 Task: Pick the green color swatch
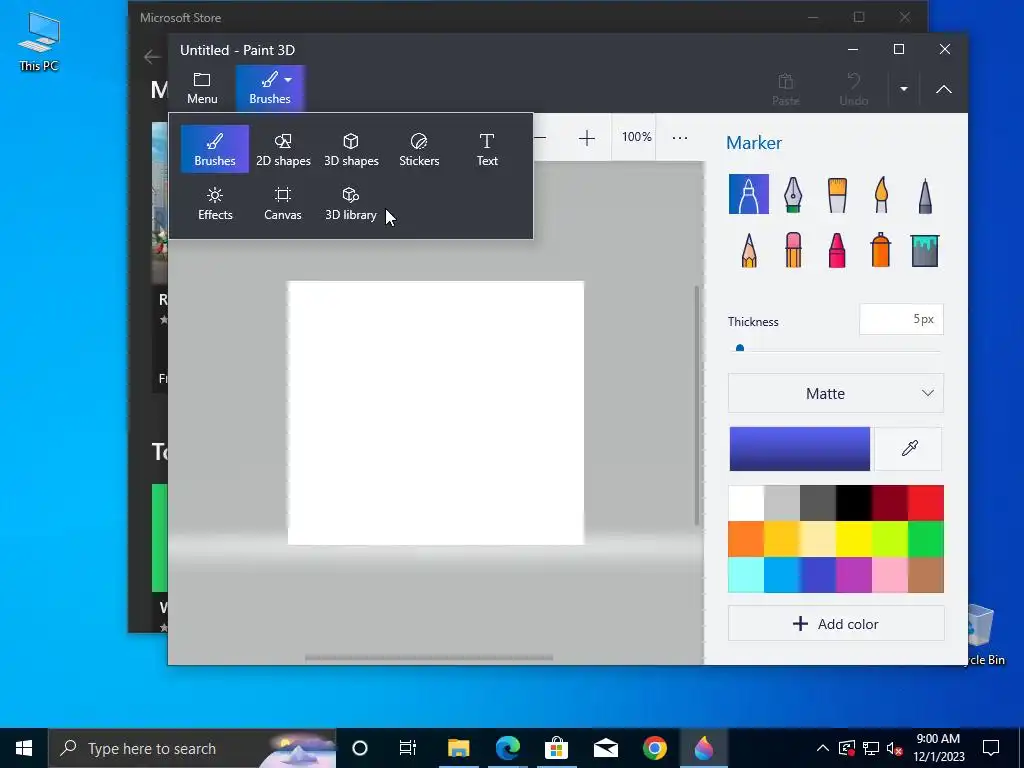(x=925, y=539)
